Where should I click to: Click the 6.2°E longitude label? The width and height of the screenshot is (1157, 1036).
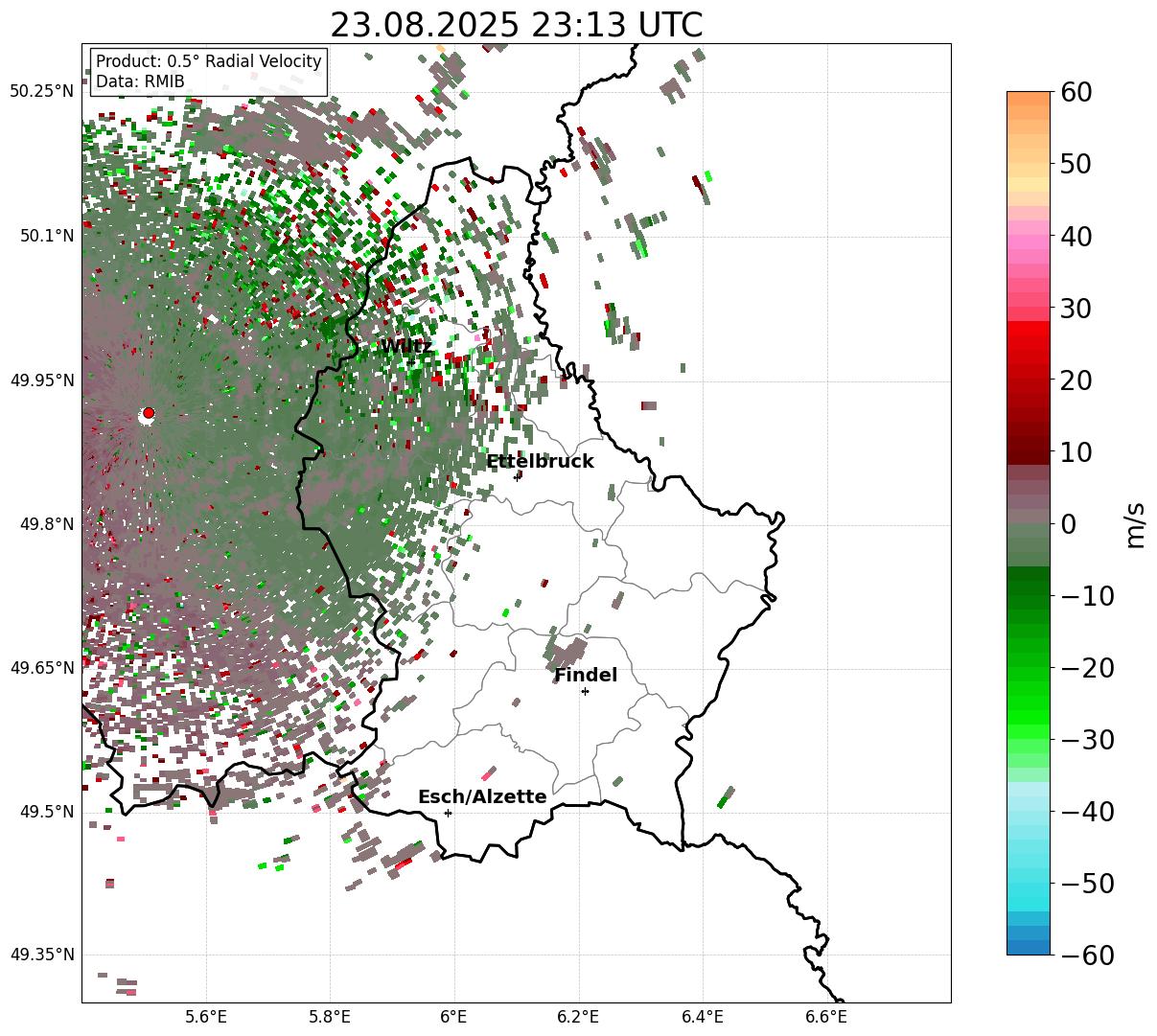coord(579,1018)
